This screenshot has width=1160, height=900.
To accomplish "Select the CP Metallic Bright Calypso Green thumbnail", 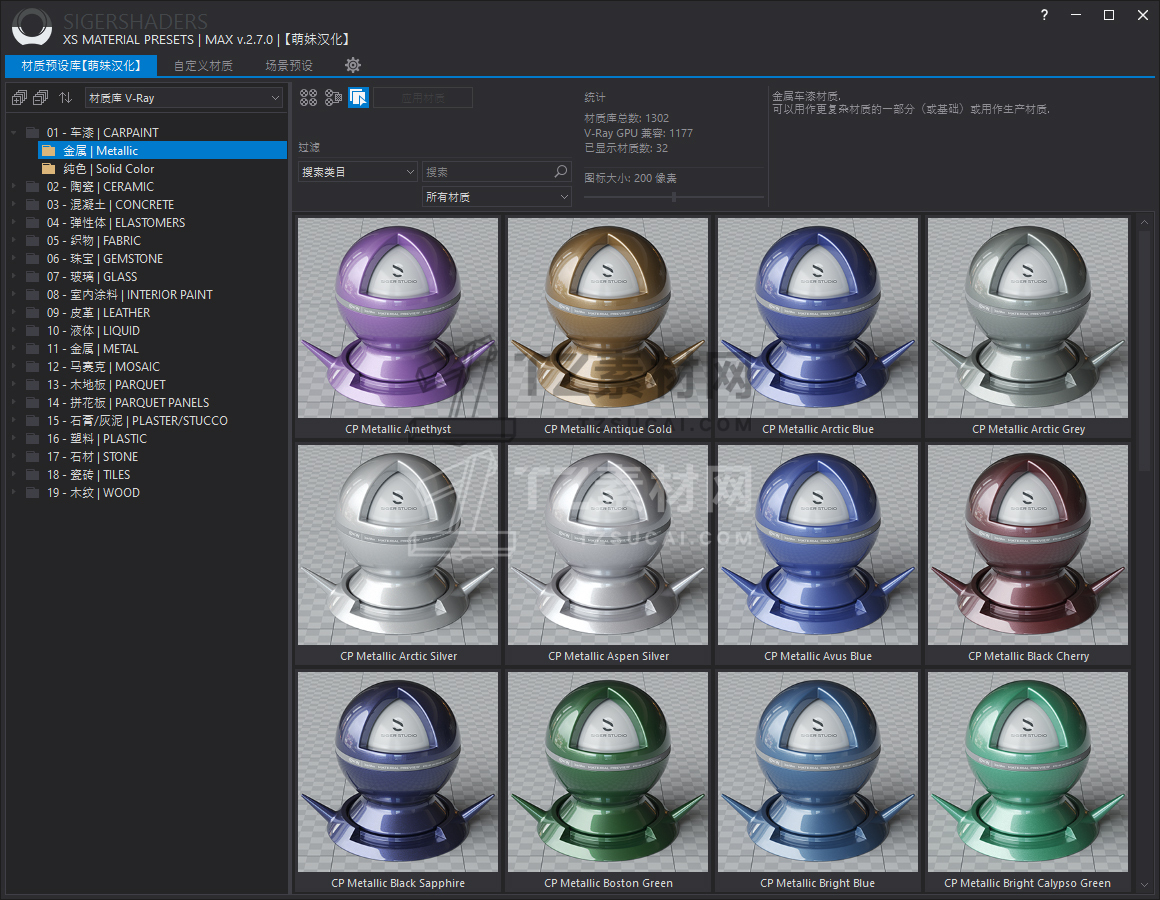I will 1028,772.
